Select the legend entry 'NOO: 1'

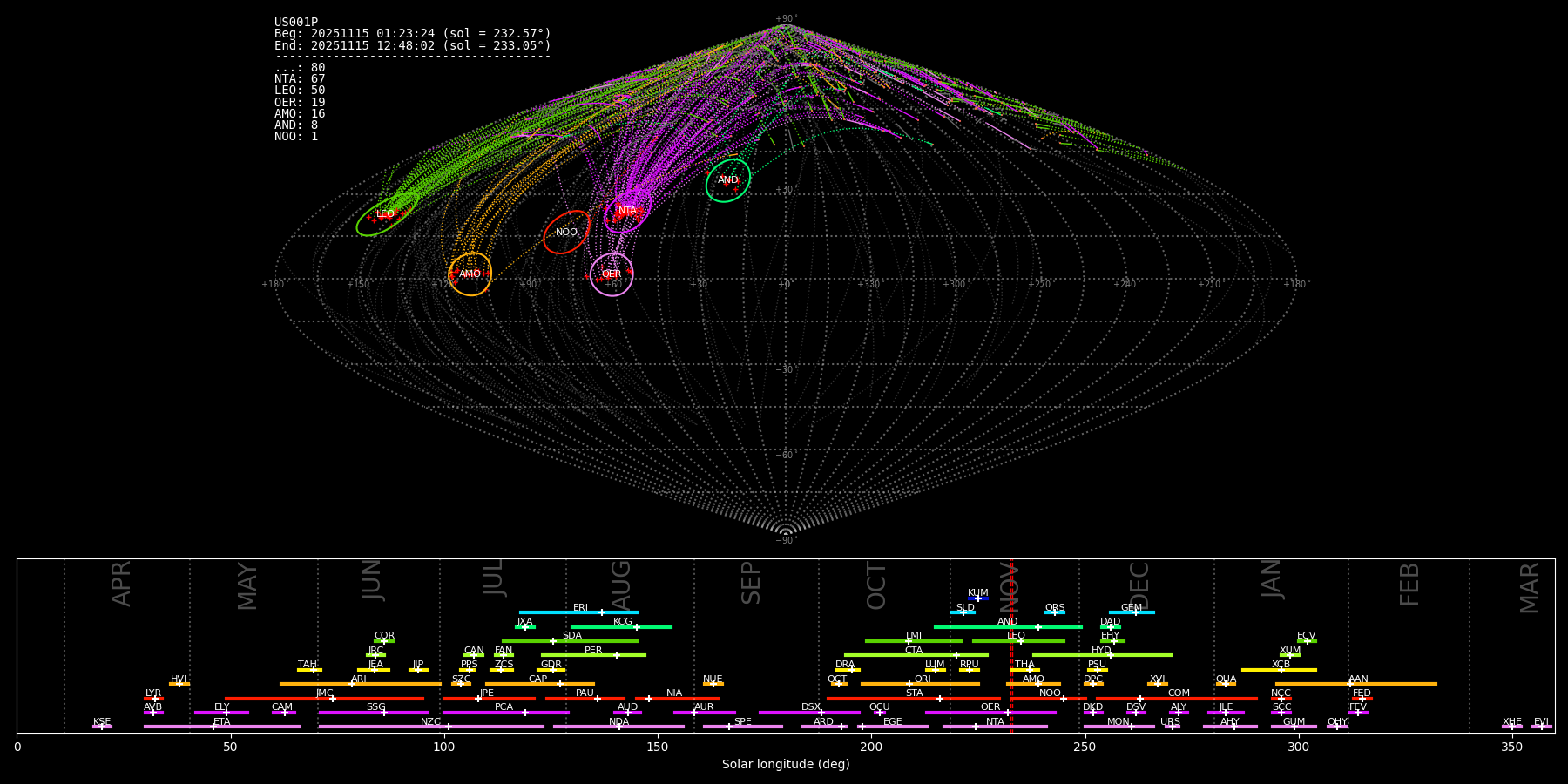[296, 137]
